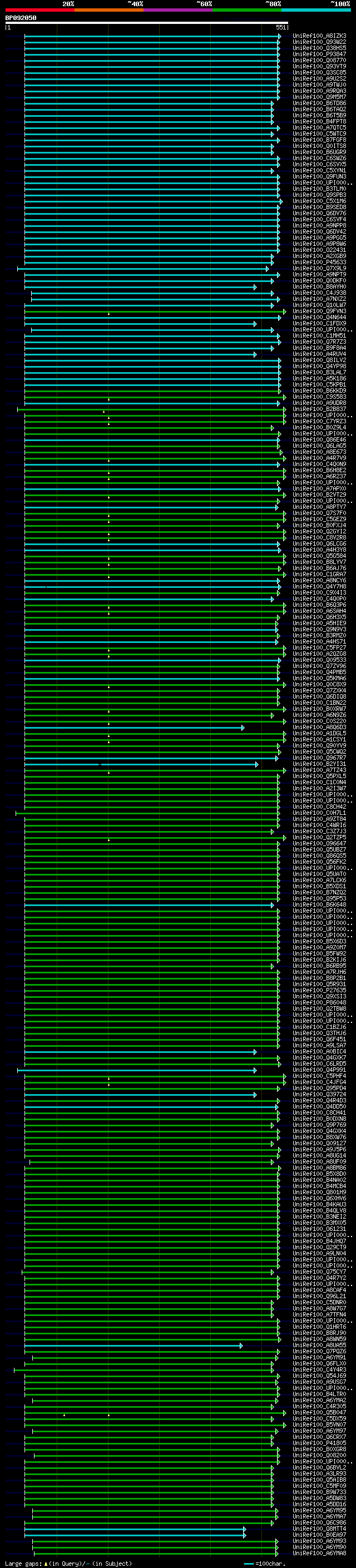The height and width of the screenshot is (1568, 356).
Task: Click the purple ~60% identity legend segment
Action: click(179, 10)
